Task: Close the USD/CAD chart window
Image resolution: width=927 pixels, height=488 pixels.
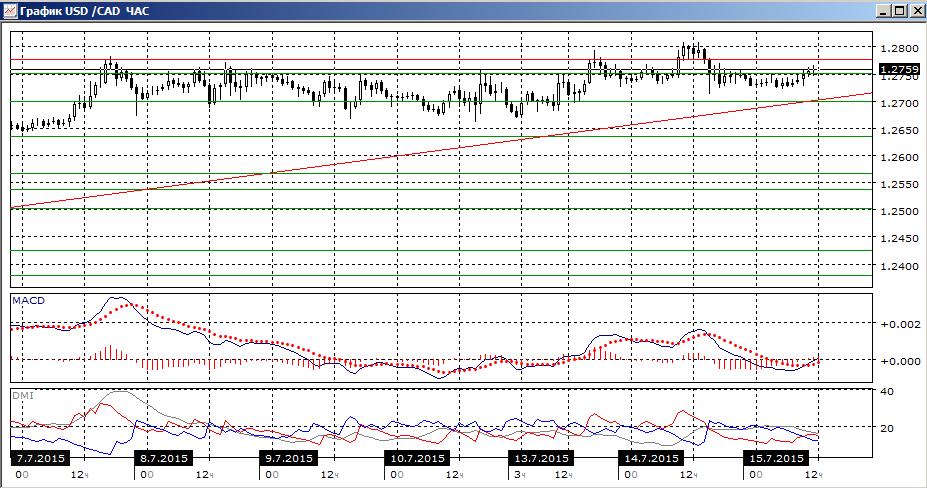Action: [x=914, y=11]
